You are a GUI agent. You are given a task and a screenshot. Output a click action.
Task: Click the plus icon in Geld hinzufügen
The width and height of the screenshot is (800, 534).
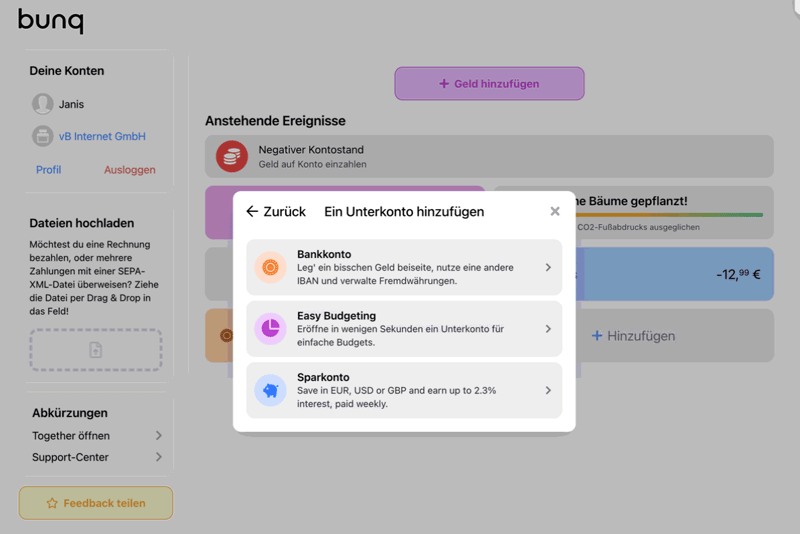coord(444,84)
